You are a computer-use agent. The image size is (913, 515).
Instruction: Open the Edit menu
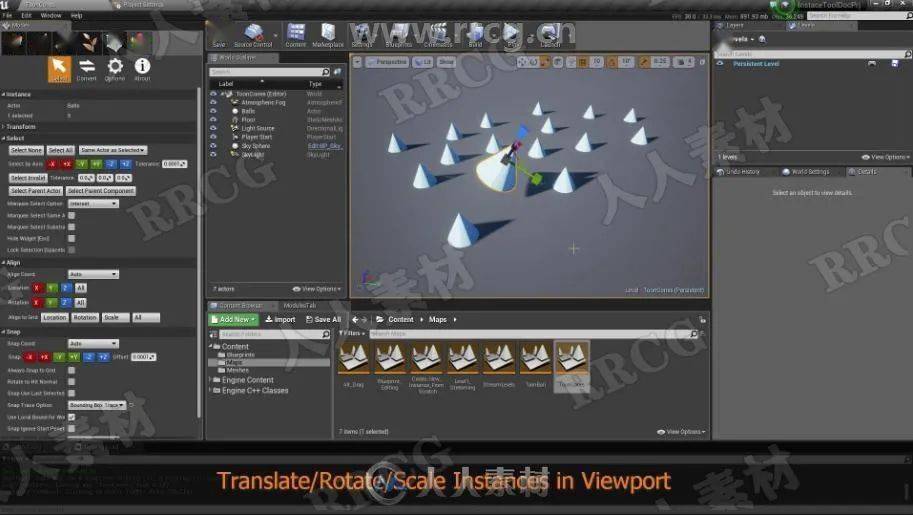pos(27,16)
